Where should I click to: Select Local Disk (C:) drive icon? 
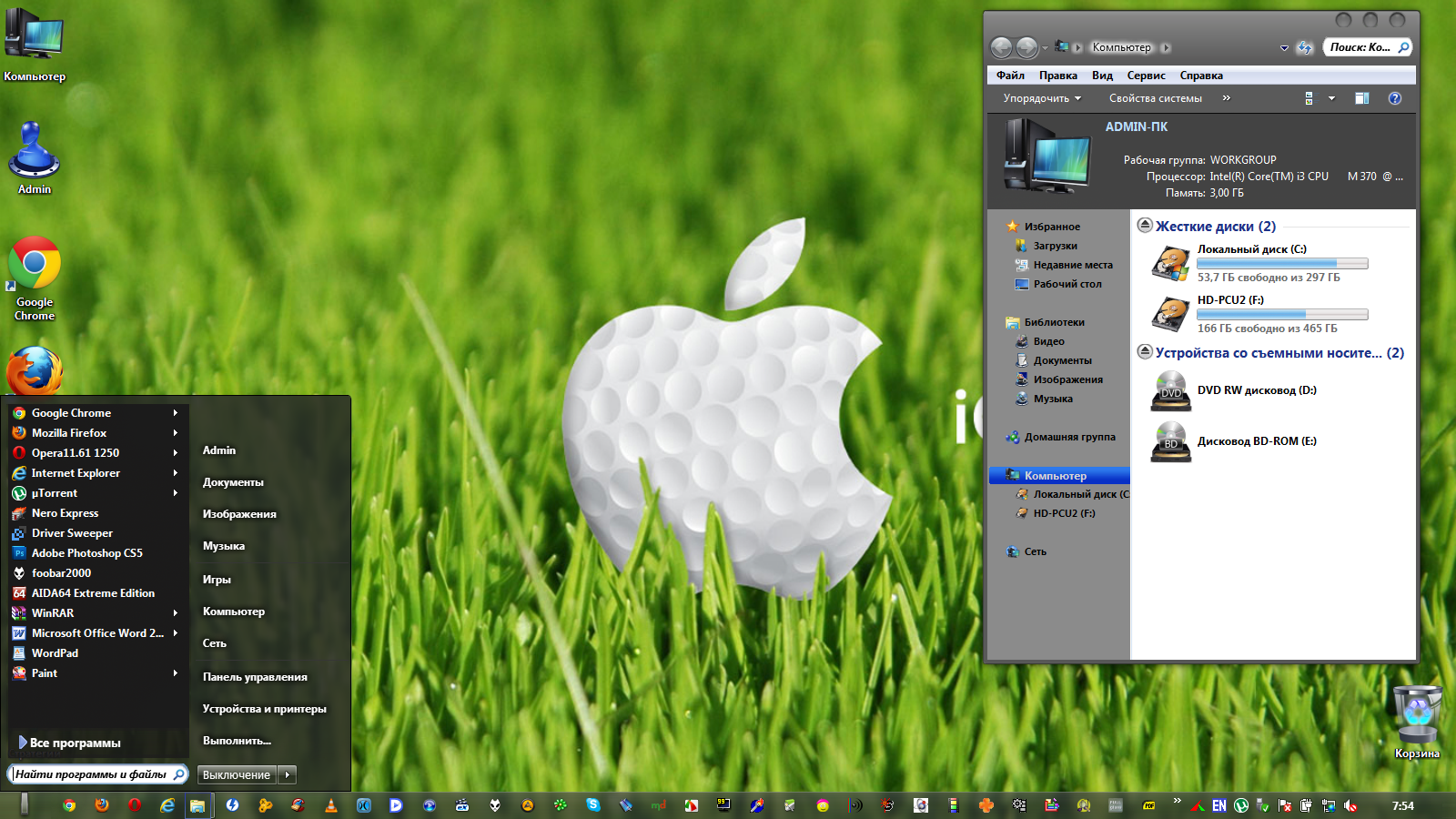[x=1170, y=264]
